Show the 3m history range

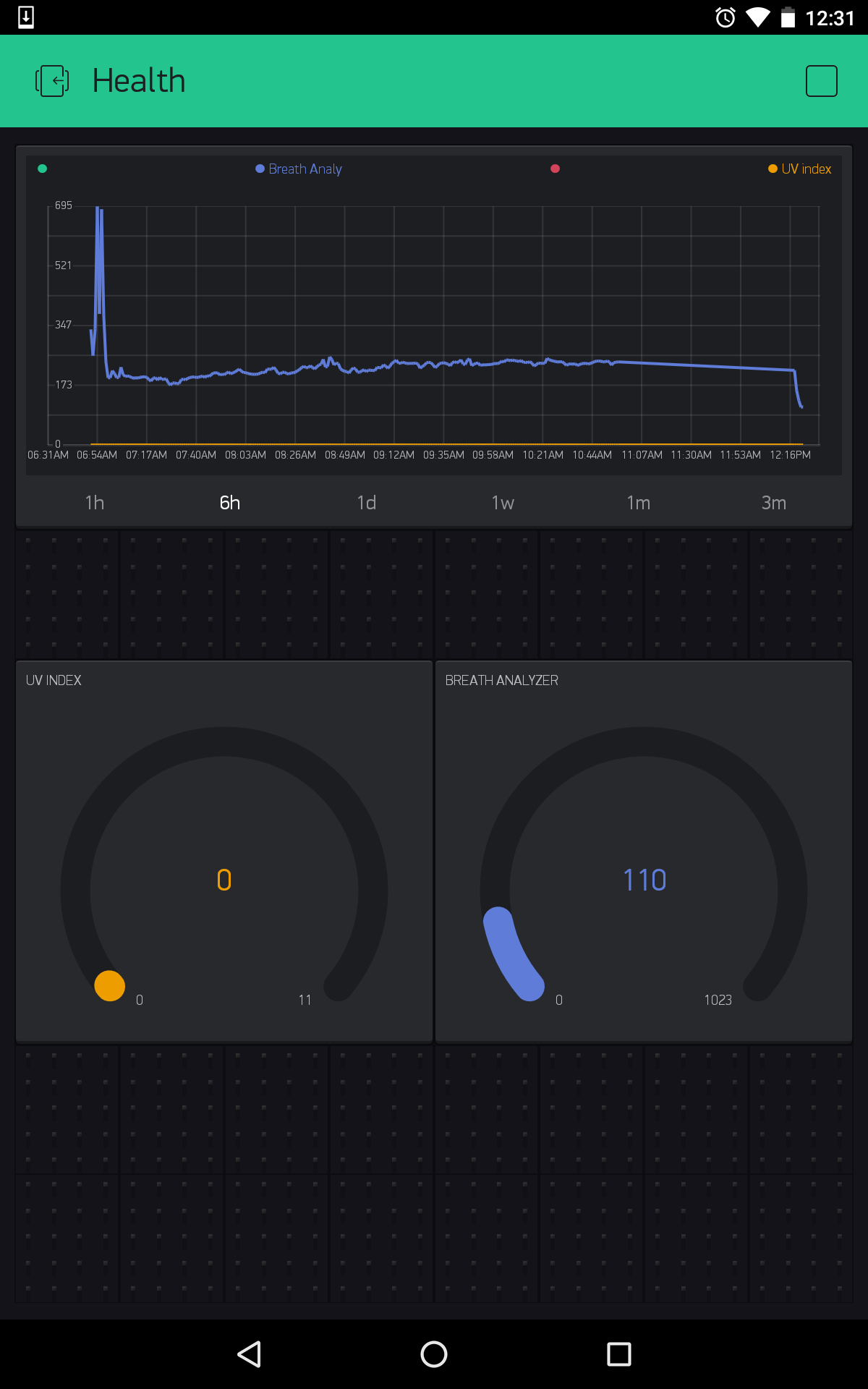click(774, 502)
